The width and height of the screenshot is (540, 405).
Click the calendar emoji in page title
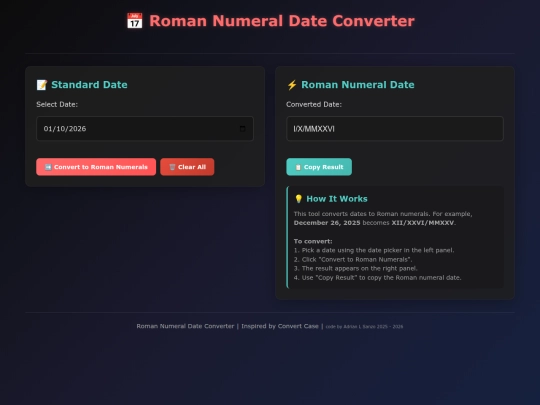coord(134,21)
